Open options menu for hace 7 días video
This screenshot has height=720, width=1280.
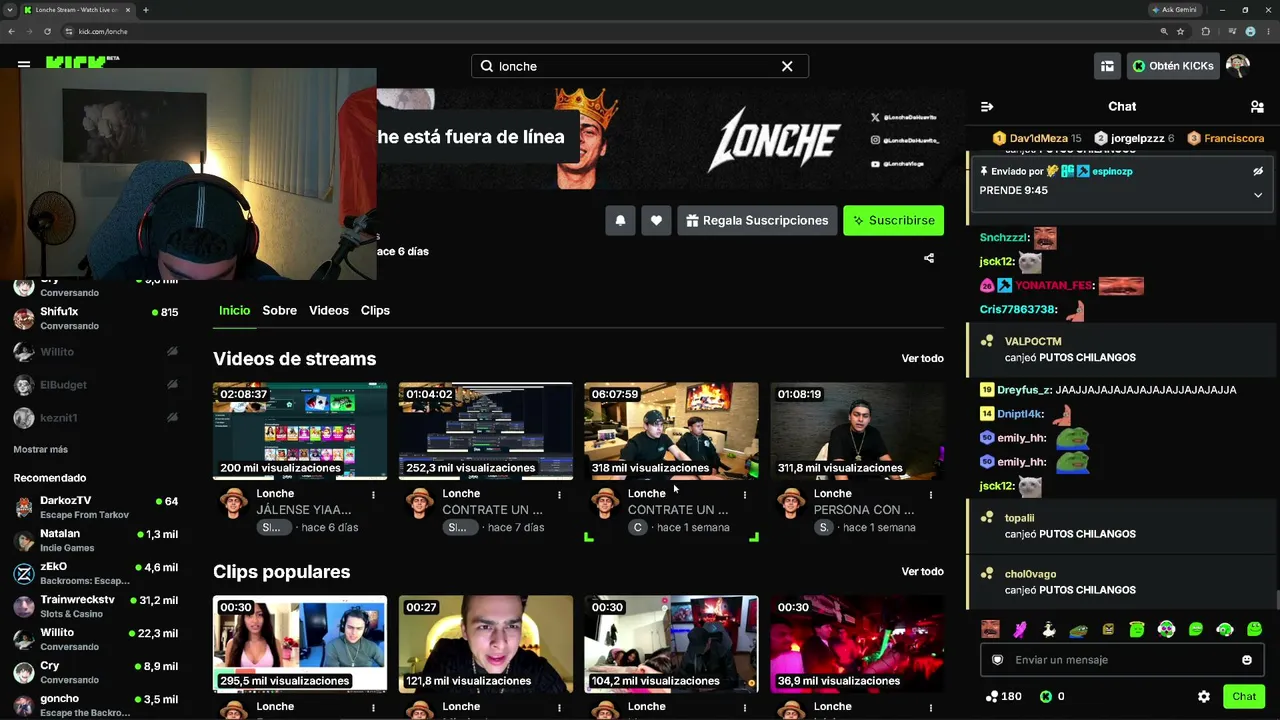tap(559, 495)
